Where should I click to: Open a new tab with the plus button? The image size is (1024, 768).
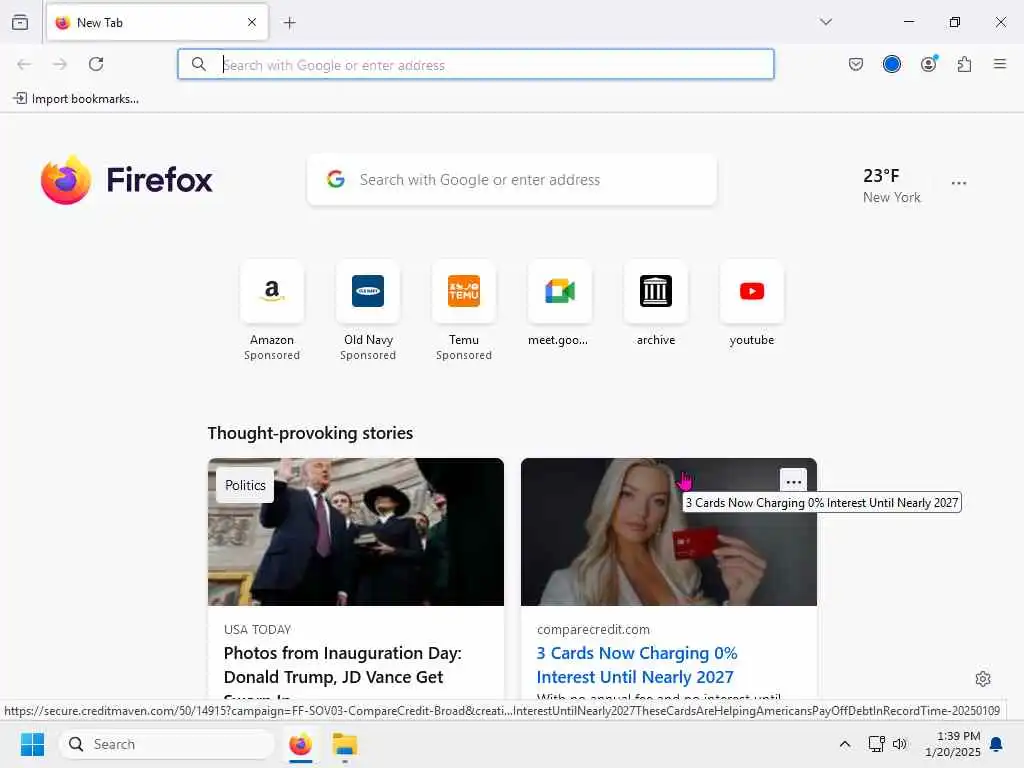(290, 23)
